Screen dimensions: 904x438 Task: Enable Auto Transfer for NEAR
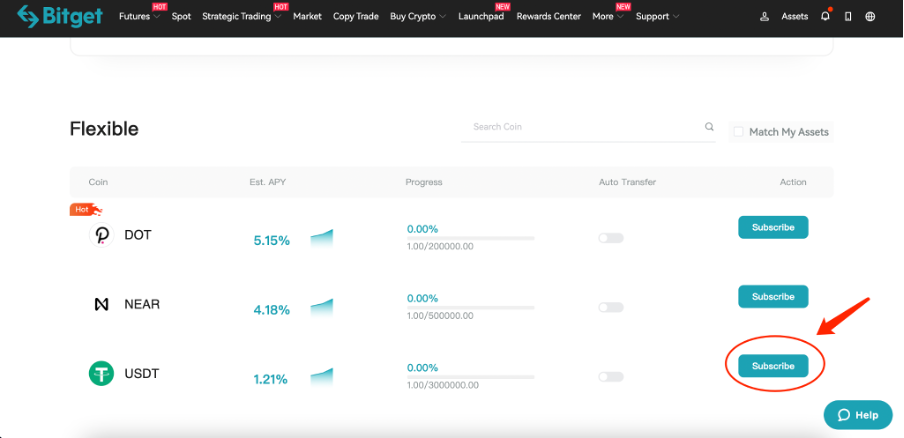point(611,307)
